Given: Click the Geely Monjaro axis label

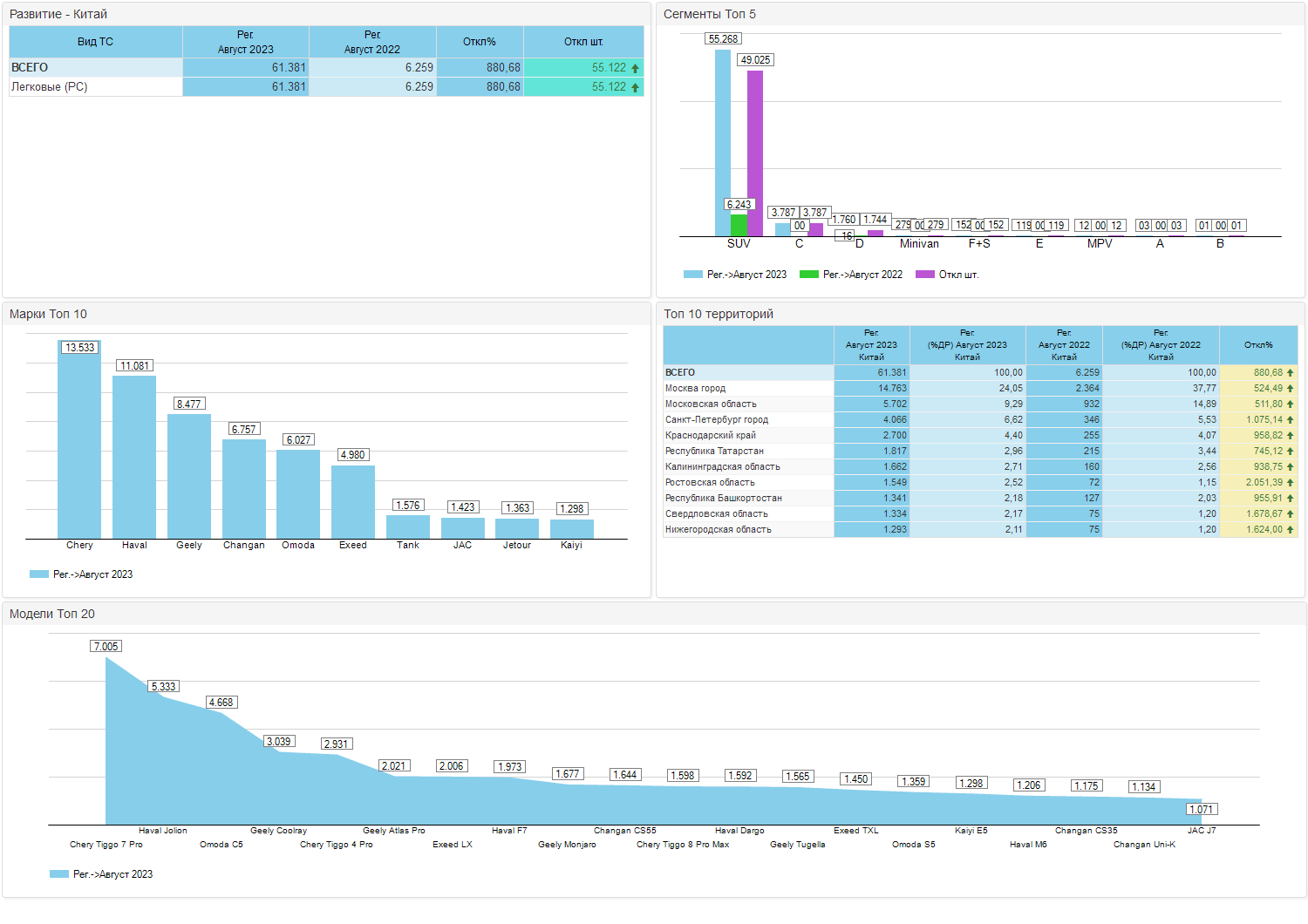Looking at the screenshot, I should tap(568, 845).
